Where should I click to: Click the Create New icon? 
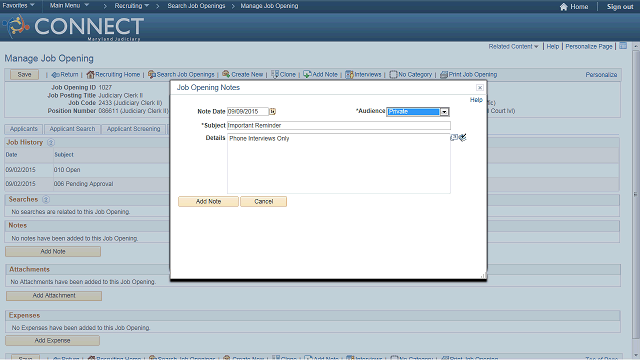coord(226,74)
